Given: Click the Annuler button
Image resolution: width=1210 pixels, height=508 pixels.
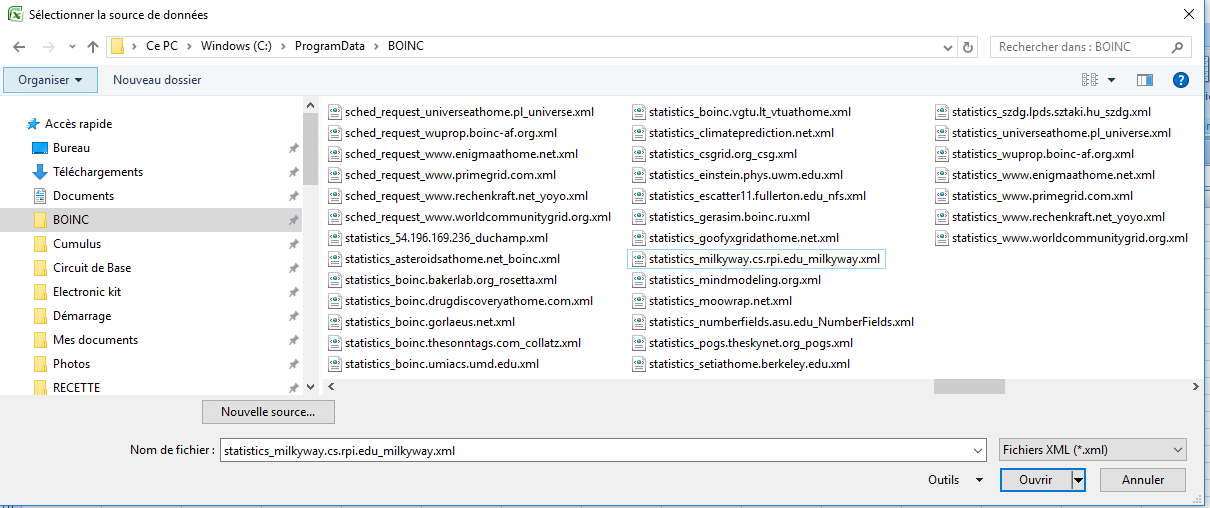Looking at the screenshot, I should tap(1143, 480).
